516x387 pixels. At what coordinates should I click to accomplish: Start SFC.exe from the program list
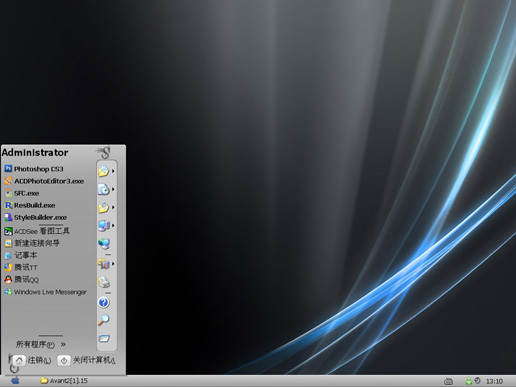pos(22,193)
